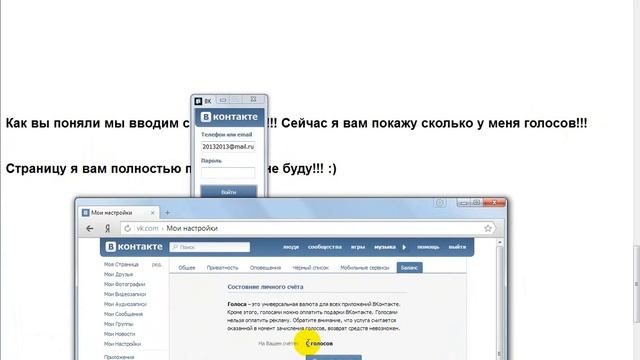The width and height of the screenshot is (640, 360).
Task: Click the 'Состояние личного счёта' heading
Action: click(x=265, y=287)
